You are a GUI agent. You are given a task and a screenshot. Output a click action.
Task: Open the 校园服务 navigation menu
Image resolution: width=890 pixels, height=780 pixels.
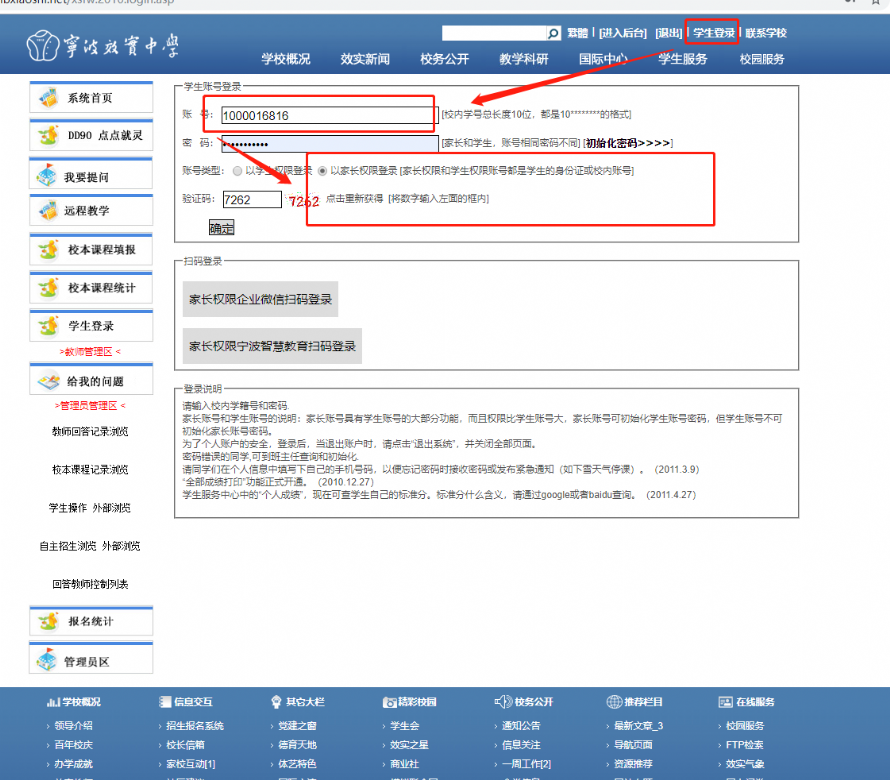coord(762,59)
